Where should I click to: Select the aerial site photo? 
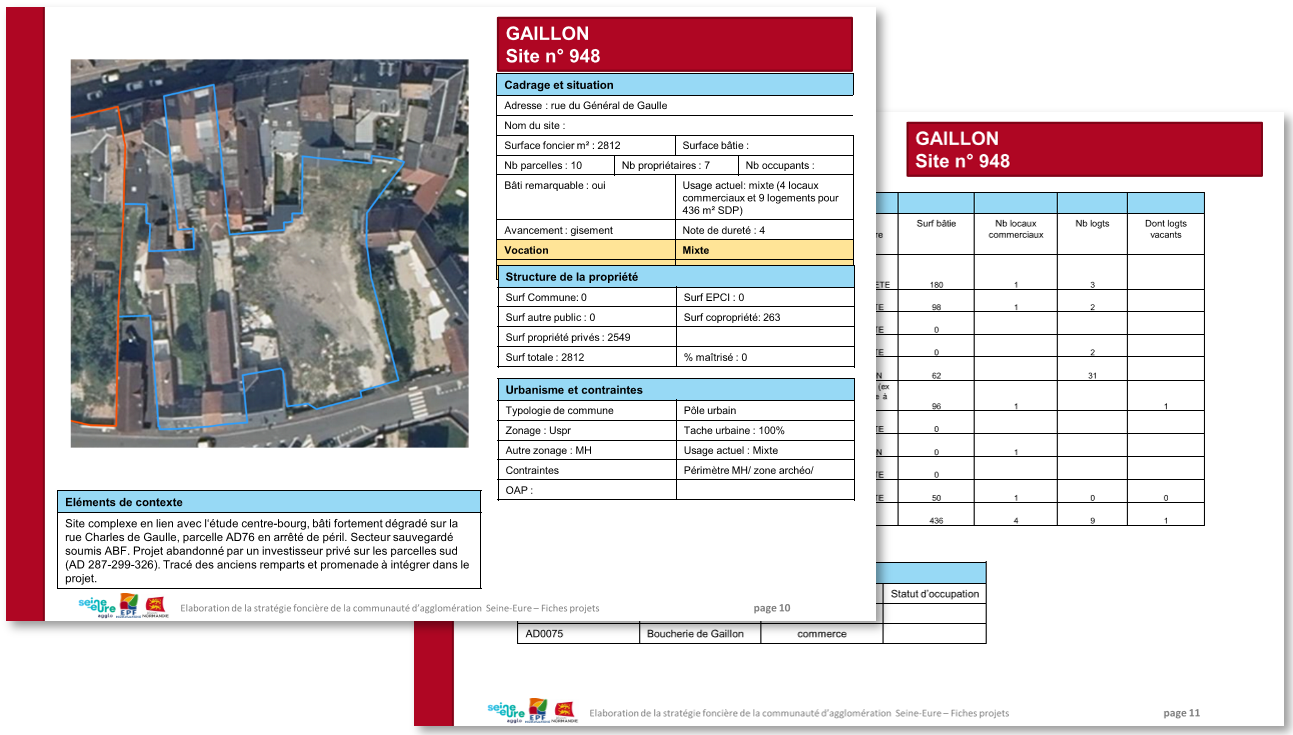[x=269, y=253]
